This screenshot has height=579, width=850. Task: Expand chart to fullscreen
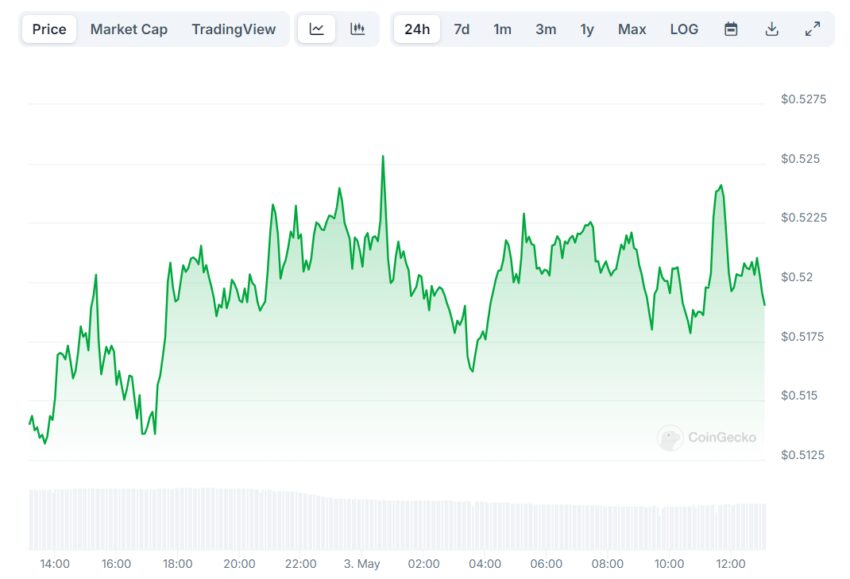coord(812,29)
